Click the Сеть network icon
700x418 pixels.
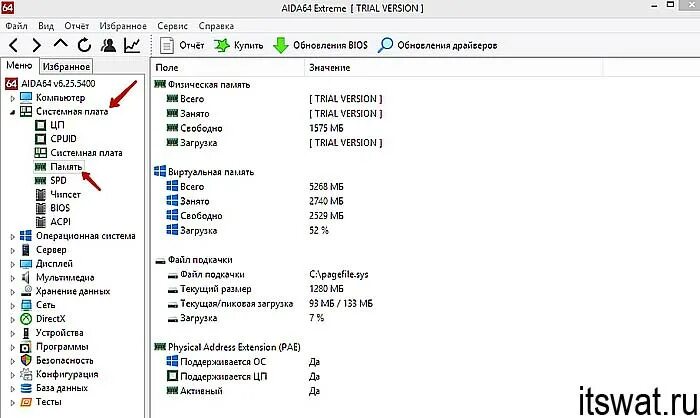coord(26,305)
